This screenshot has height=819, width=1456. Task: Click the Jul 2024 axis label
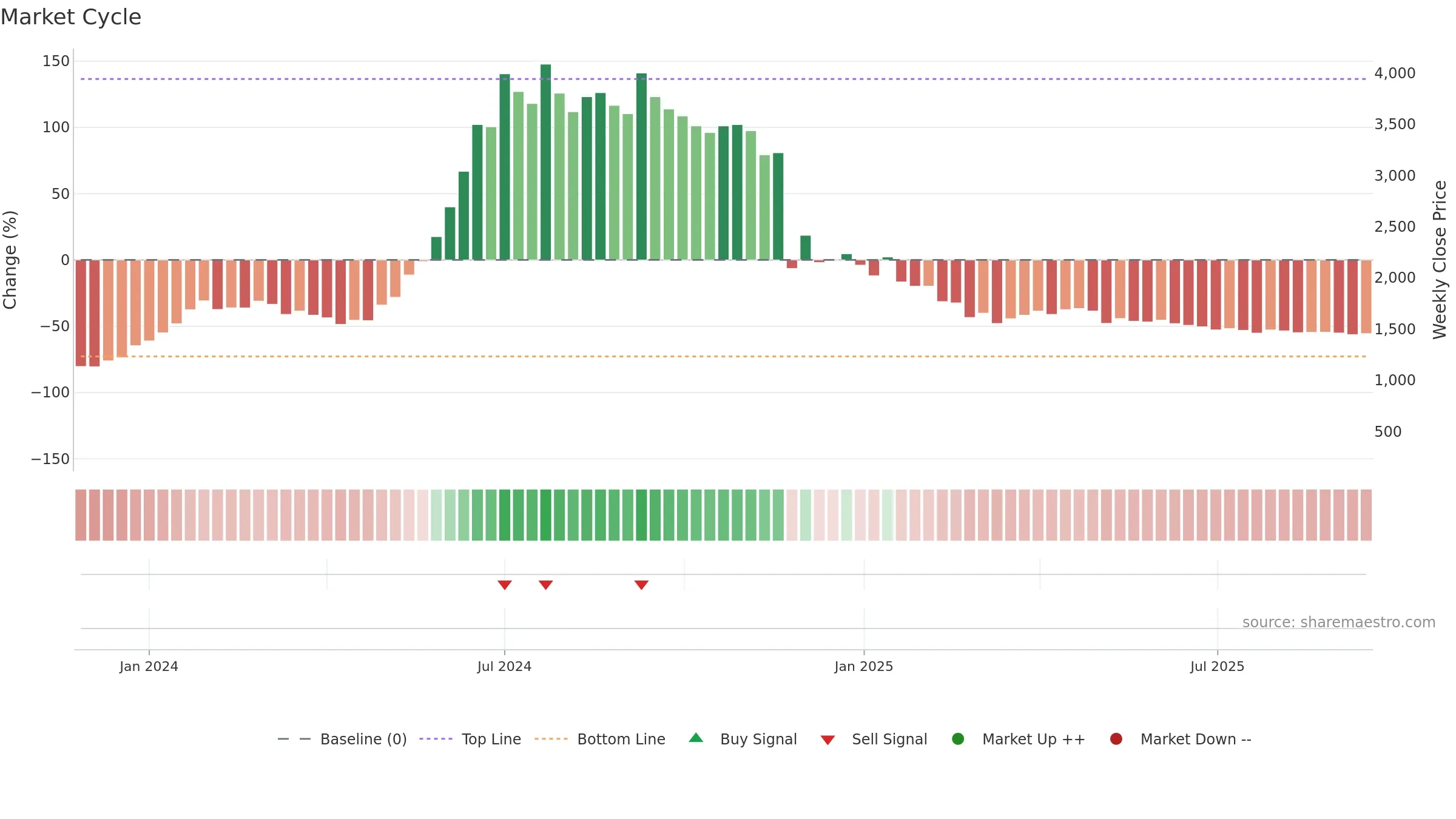pos(504,666)
